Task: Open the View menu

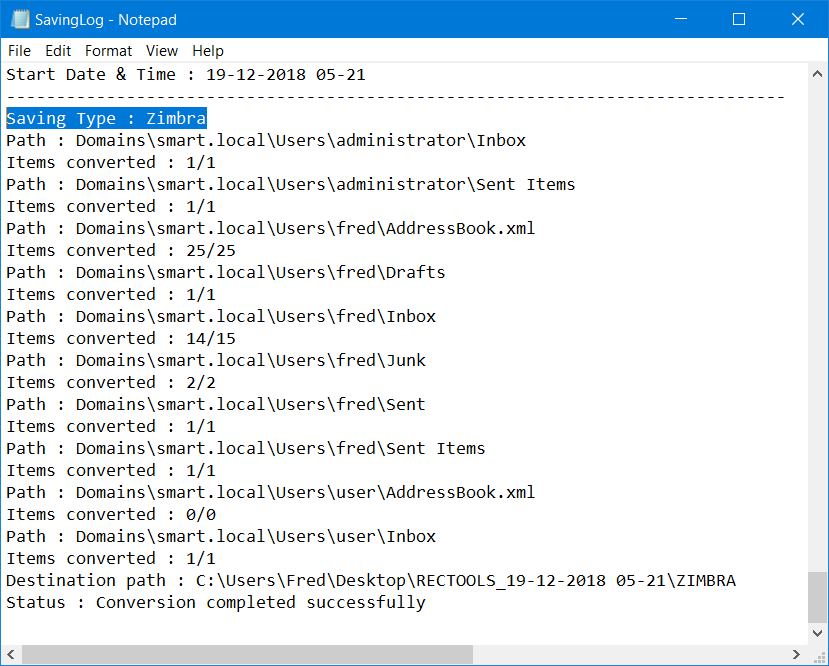Action: (162, 51)
